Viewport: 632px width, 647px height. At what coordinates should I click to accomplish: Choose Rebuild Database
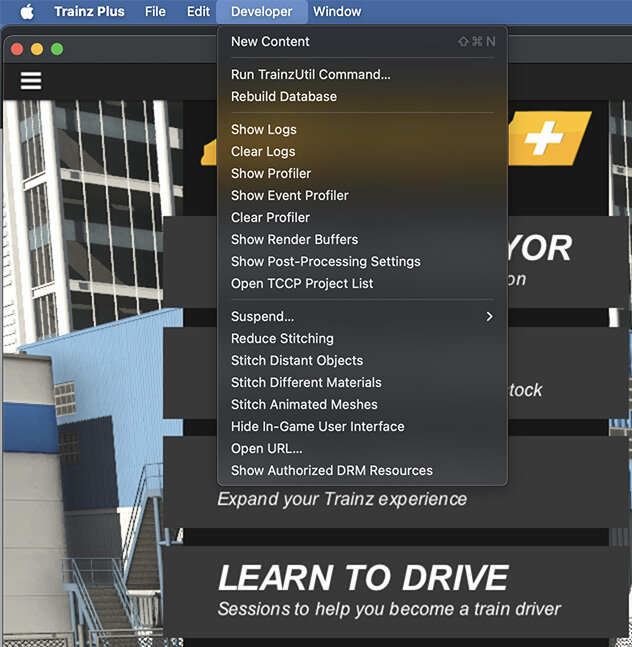(362, 97)
